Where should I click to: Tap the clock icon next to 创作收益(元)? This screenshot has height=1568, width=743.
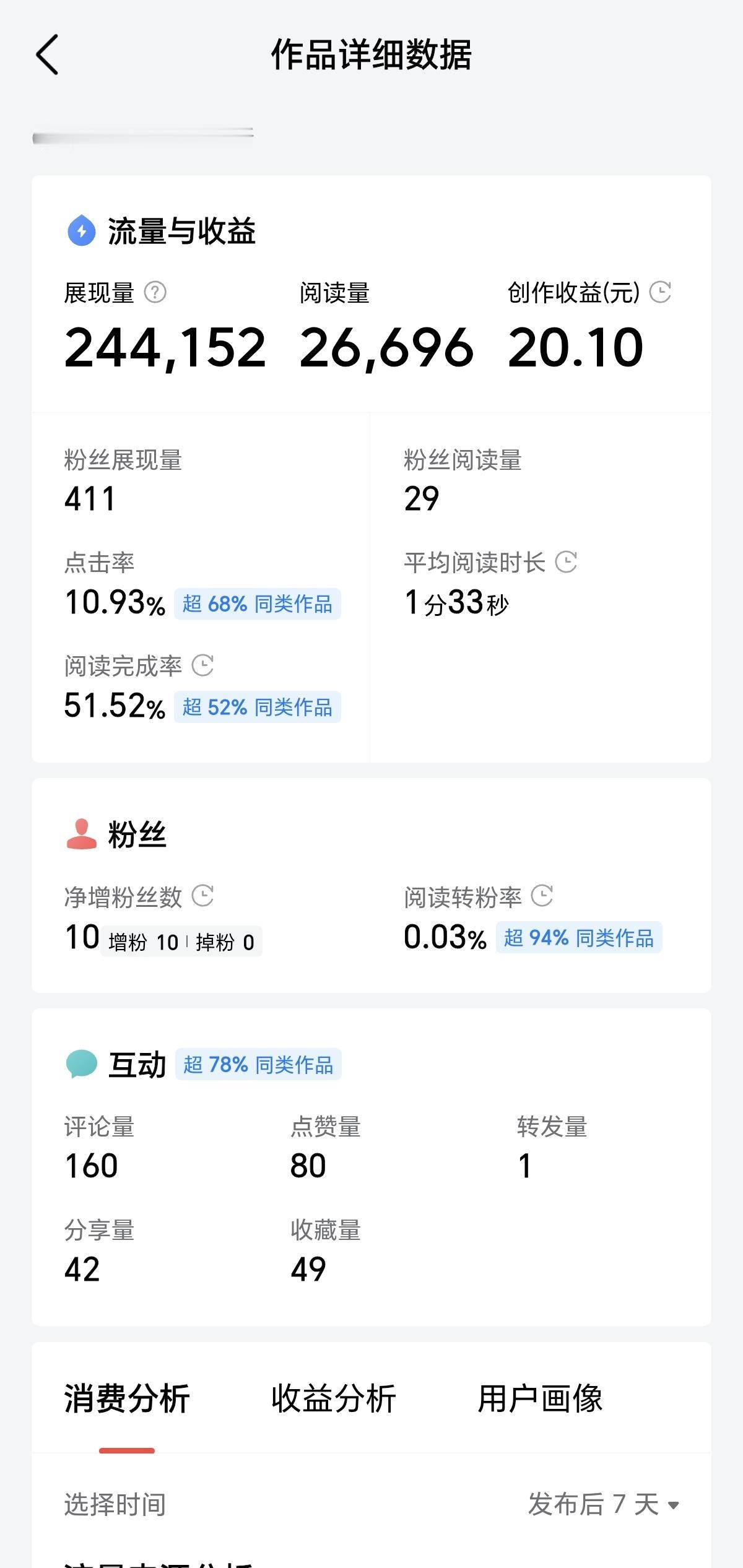[661, 292]
